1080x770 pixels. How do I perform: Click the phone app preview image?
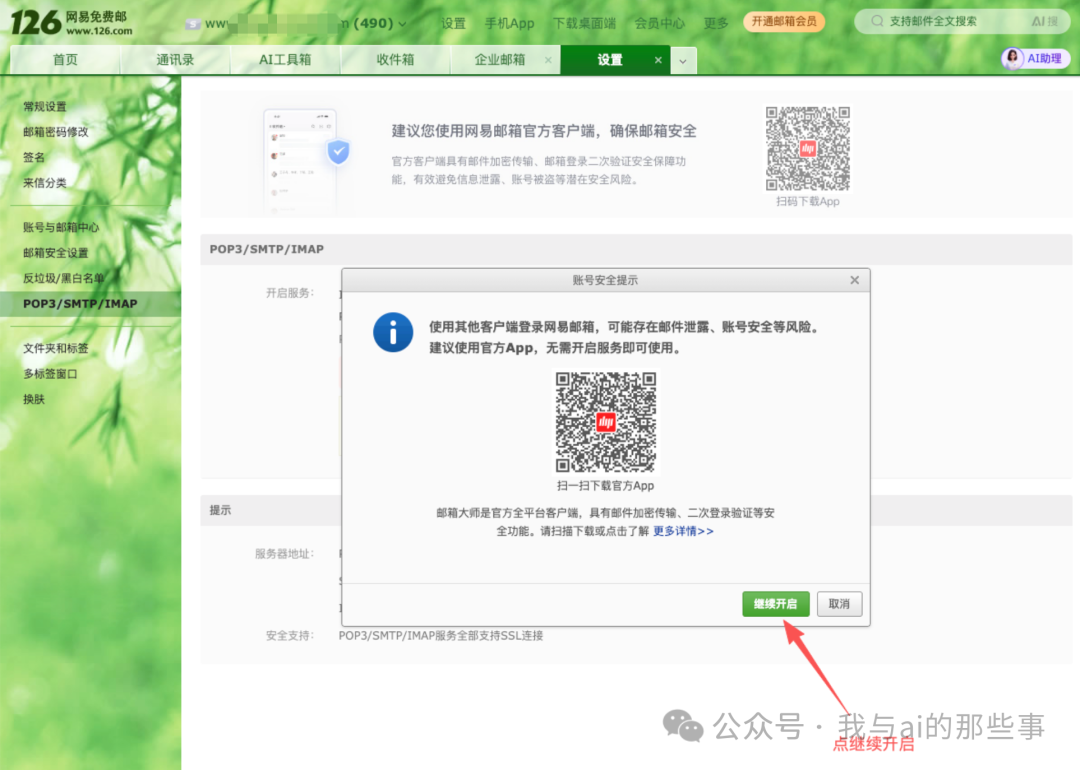click(306, 161)
